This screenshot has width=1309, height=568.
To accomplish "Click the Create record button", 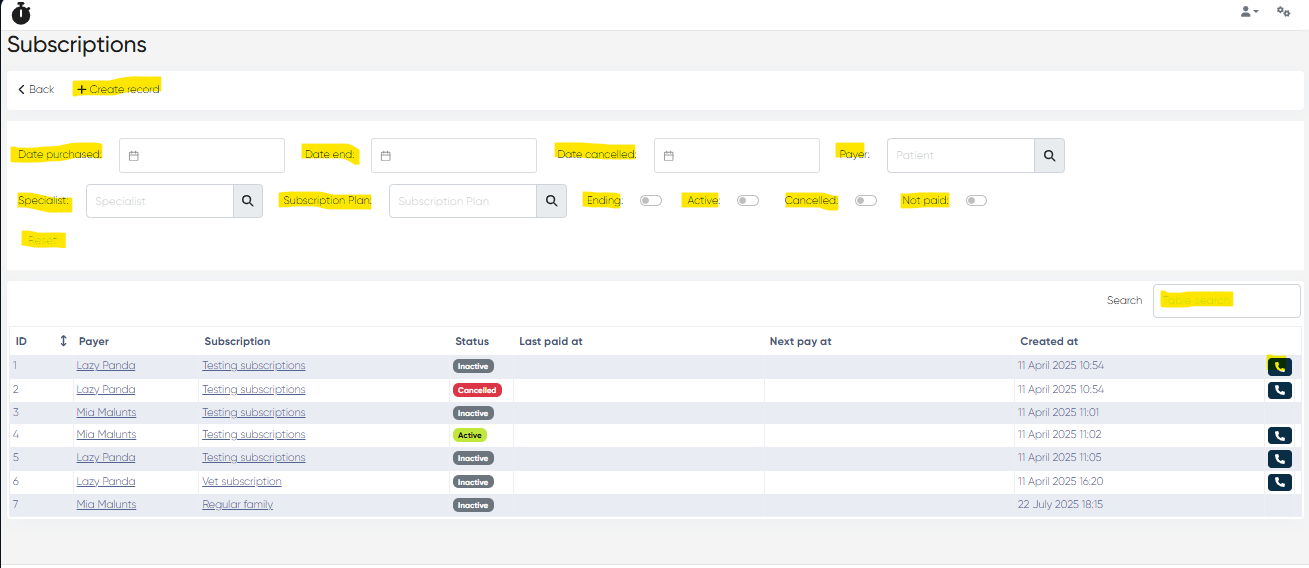I will point(118,89).
